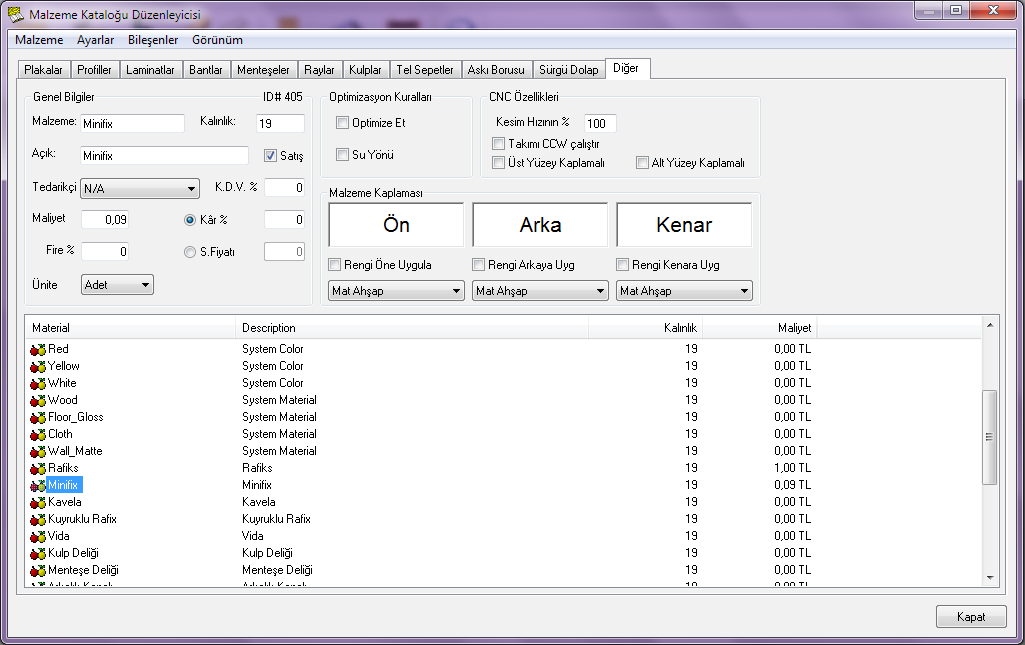
Task: Sort by the Material column header
Action: 130,328
